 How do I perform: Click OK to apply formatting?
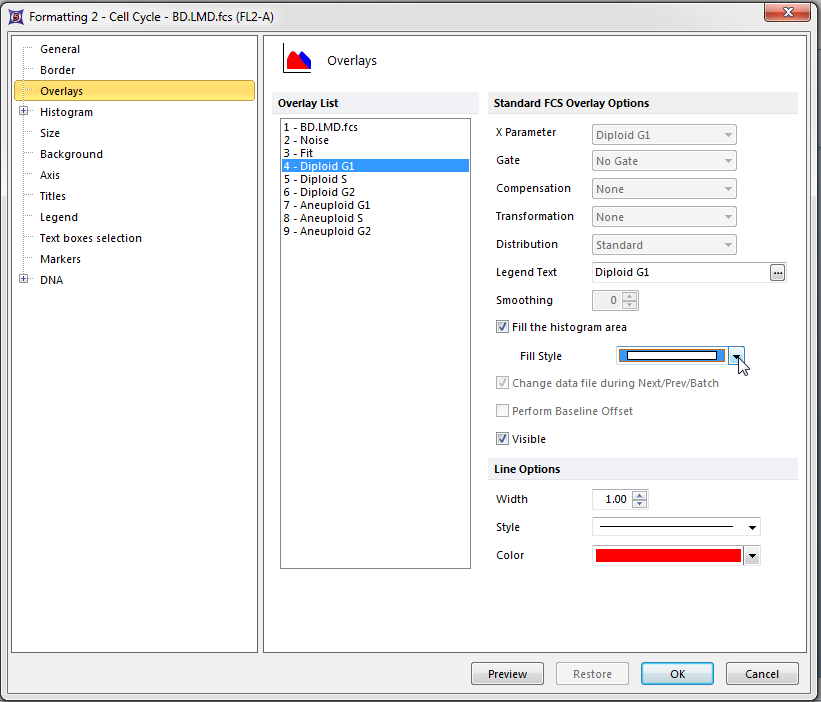[677, 674]
